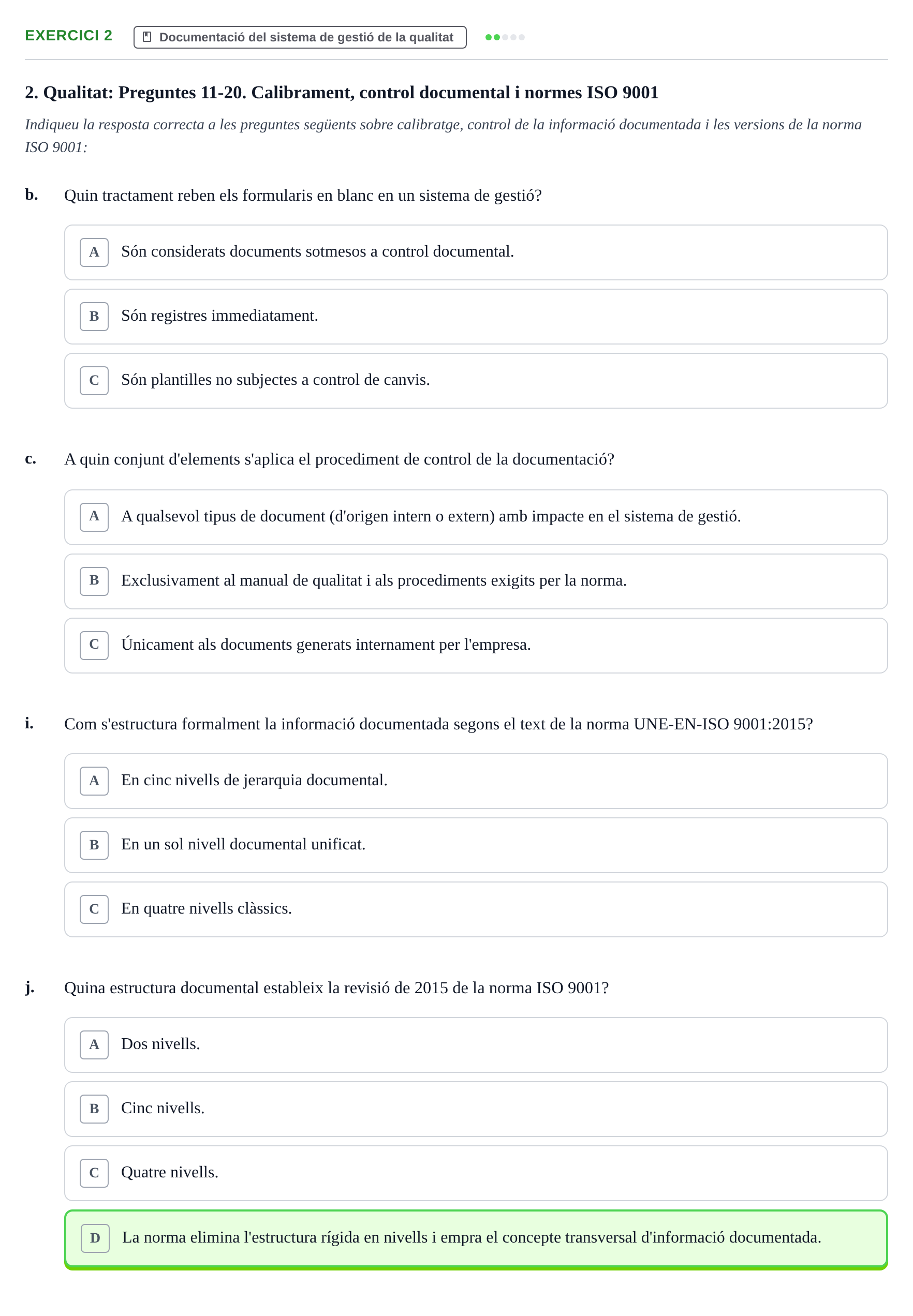Viewport: 913px width, 1316px height.
Task: Click the letter A badge in question j
Action: coord(94,1044)
